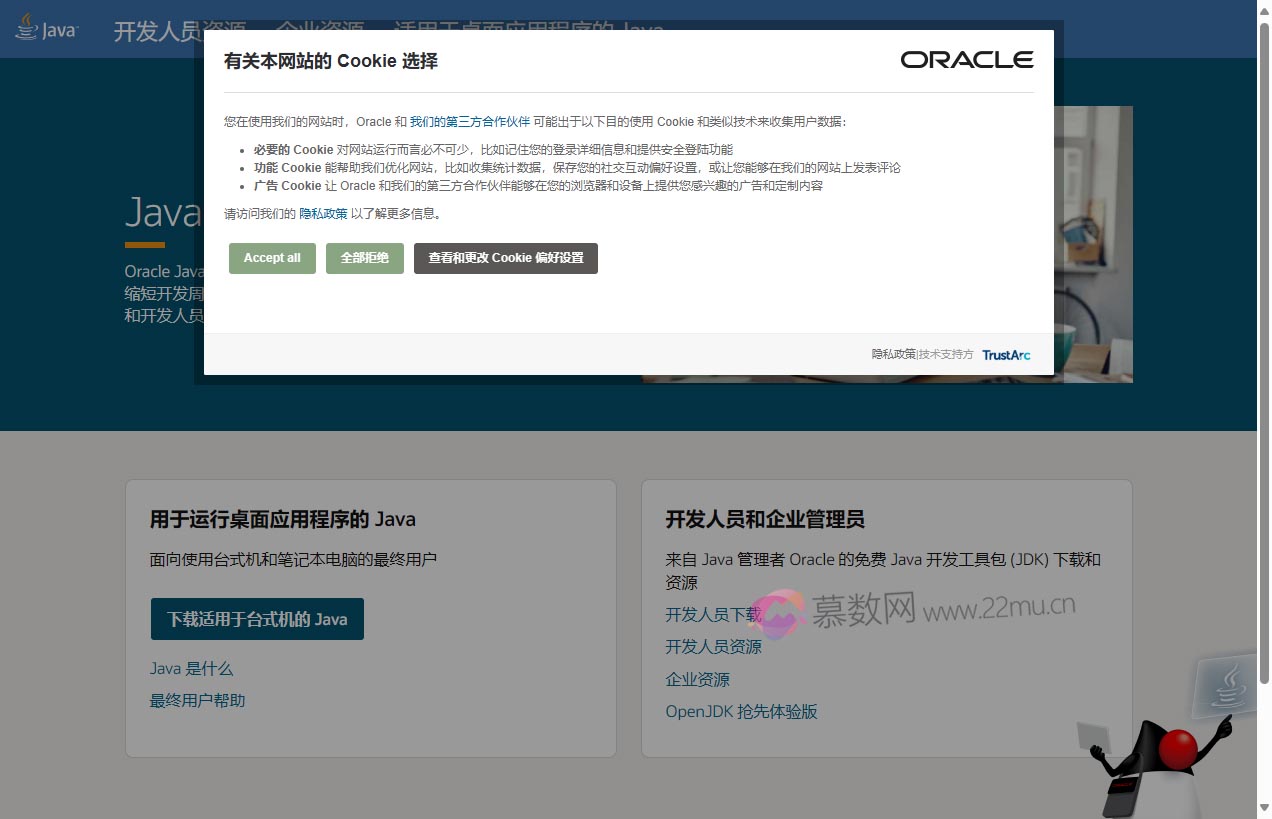1272x819 pixels.
Task: Open the 开发人员下载 link
Action: tap(713, 614)
